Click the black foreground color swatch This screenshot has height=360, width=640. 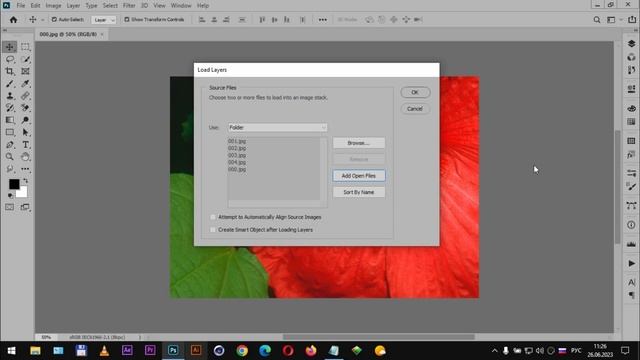(x=13, y=184)
